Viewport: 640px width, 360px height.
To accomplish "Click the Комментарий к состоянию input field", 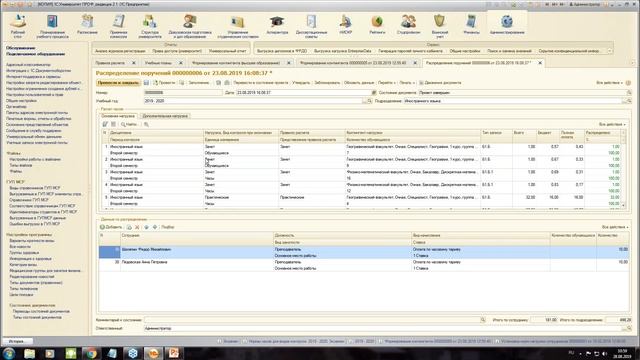I will click(312, 320).
